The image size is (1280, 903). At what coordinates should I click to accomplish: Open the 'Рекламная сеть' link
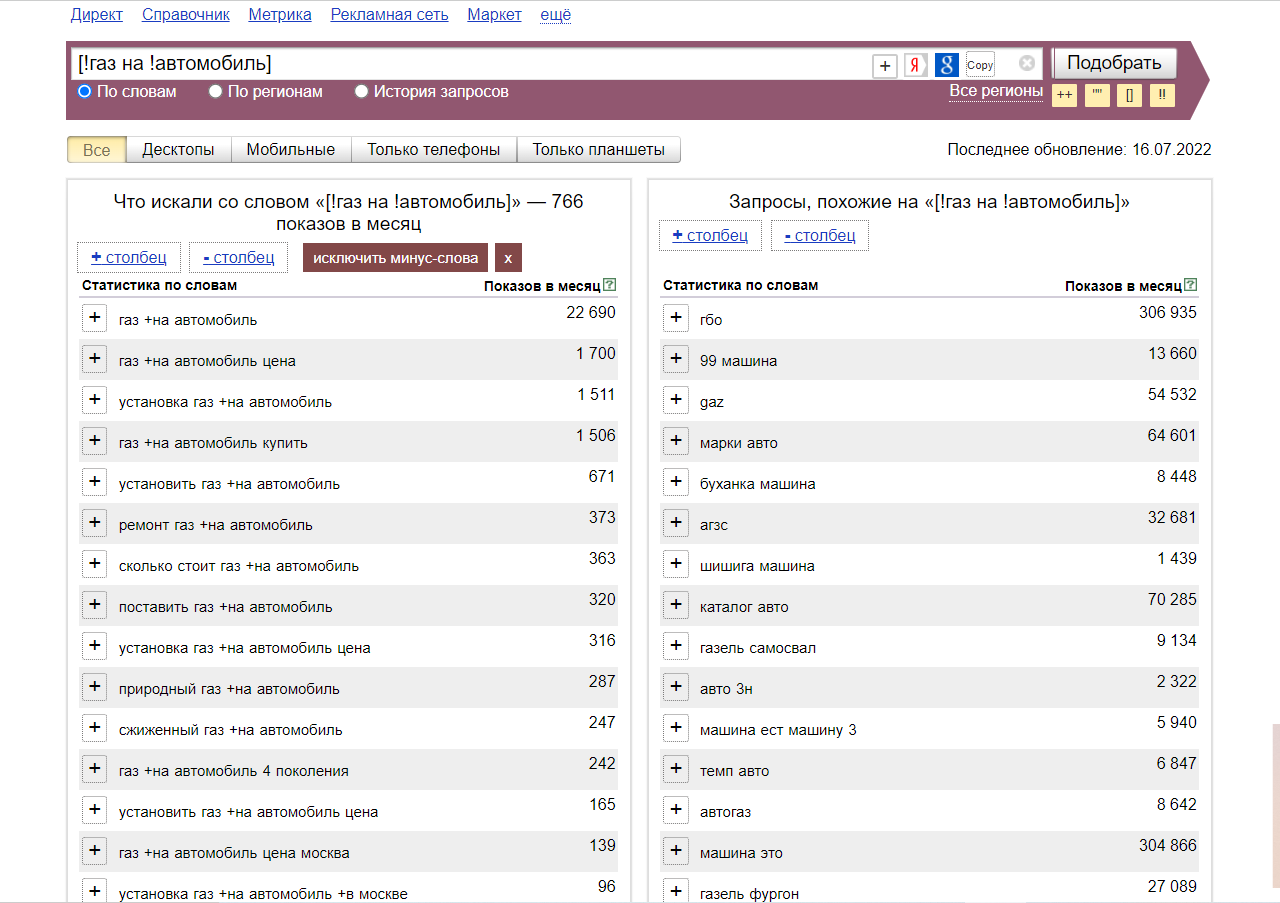point(389,14)
